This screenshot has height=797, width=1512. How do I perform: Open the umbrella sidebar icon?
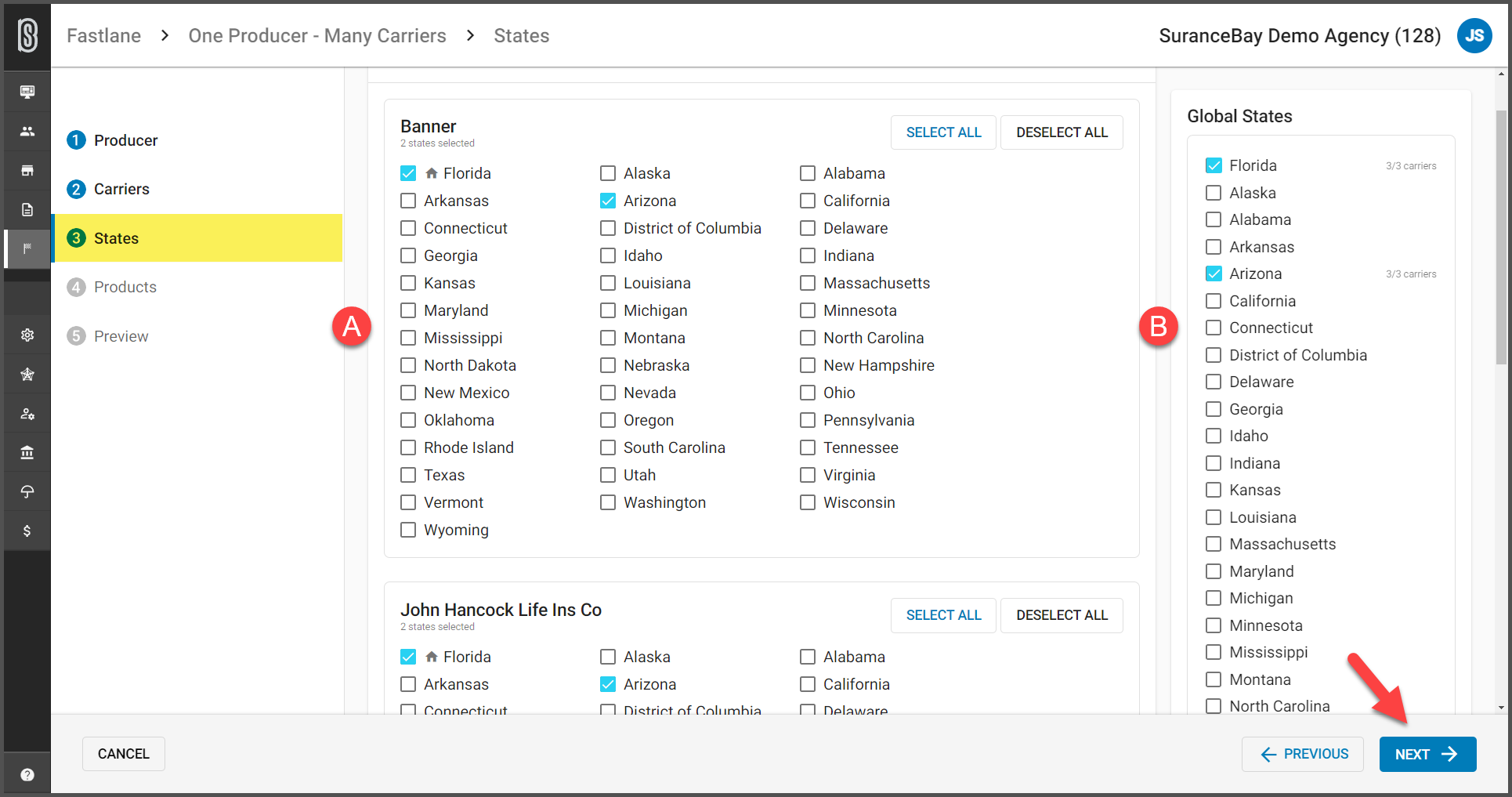click(27, 491)
